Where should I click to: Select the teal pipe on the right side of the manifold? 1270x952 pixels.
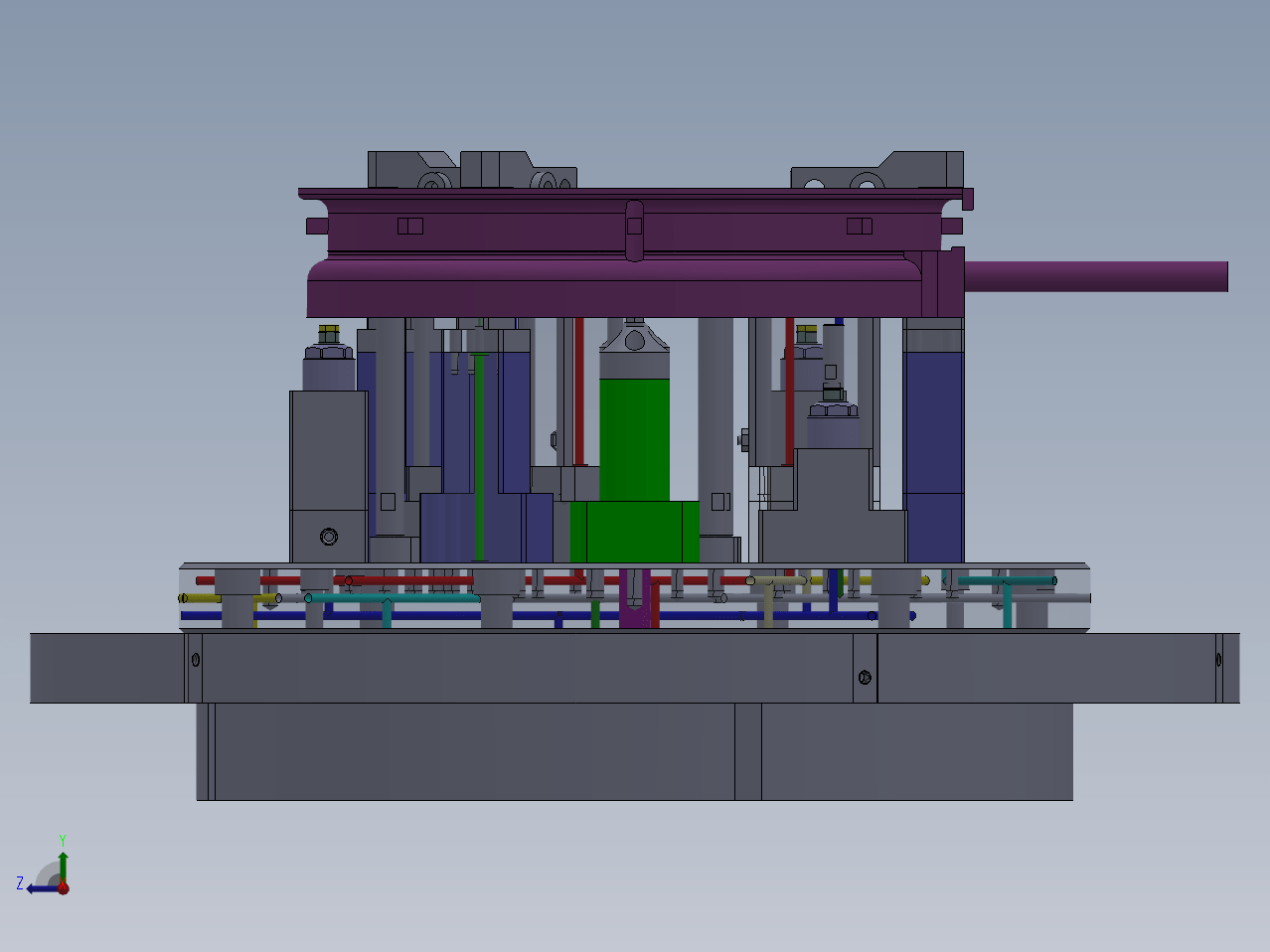click(x=1007, y=581)
